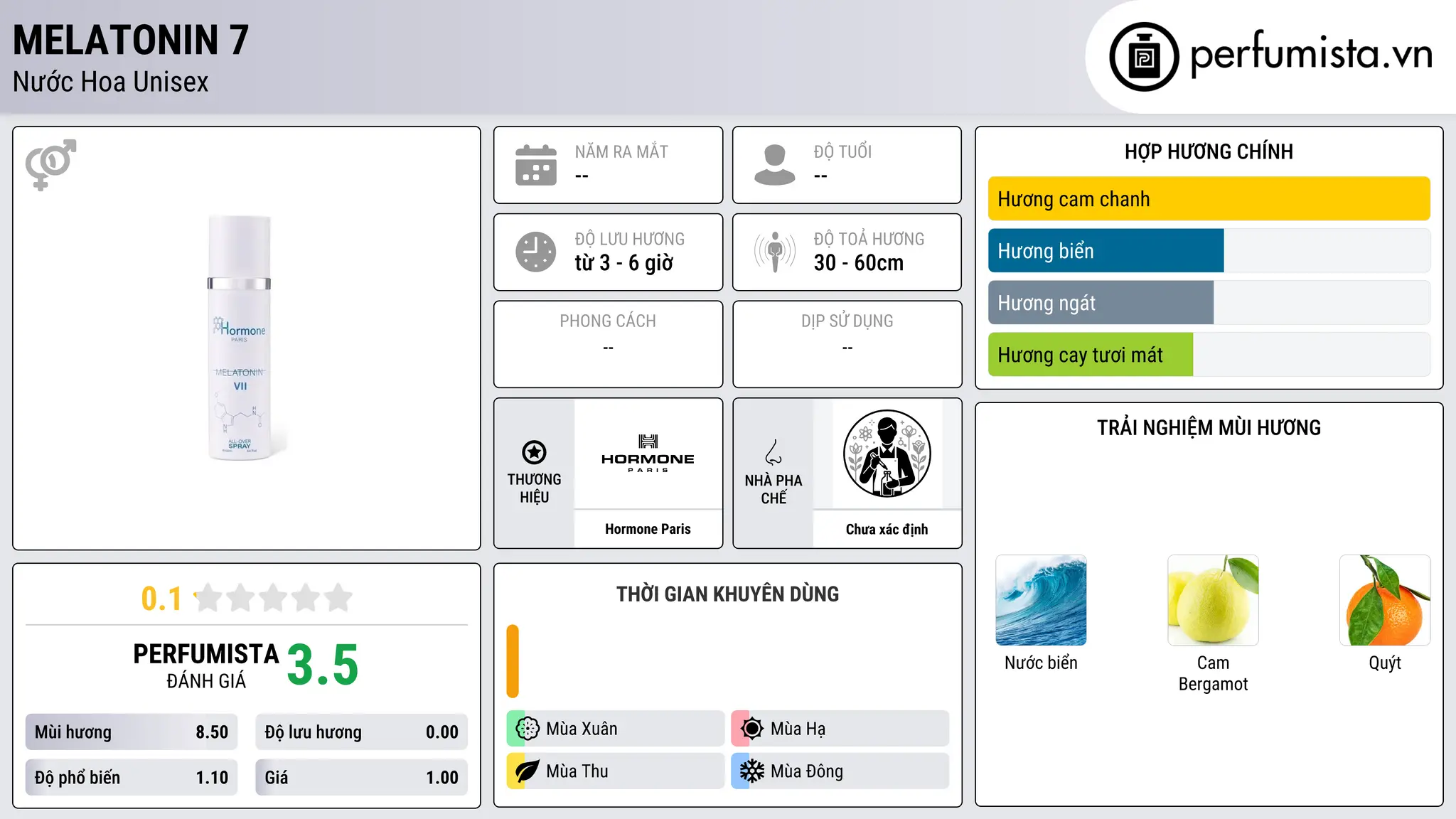Select the Nước biển note thumbnail
The image size is (1456, 819).
[1041, 600]
